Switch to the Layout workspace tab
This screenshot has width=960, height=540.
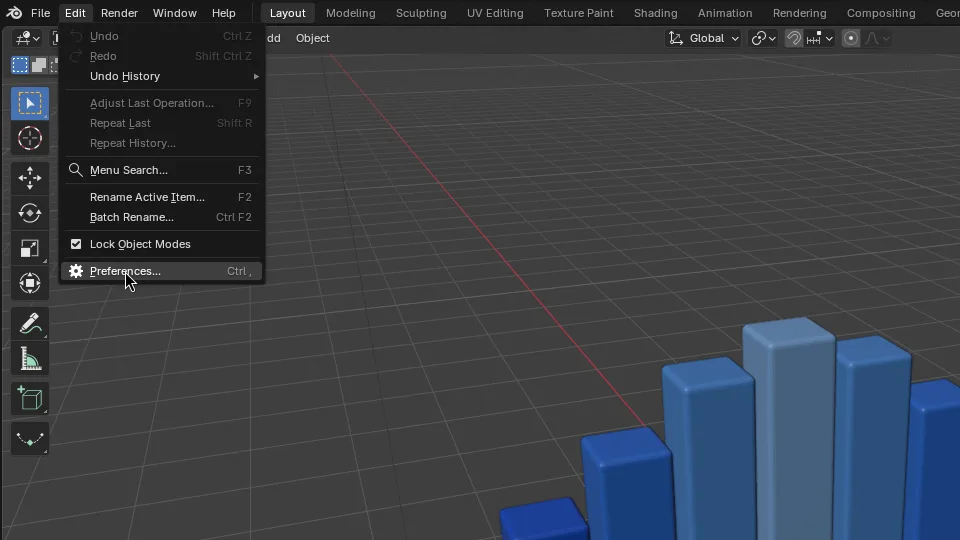point(288,13)
